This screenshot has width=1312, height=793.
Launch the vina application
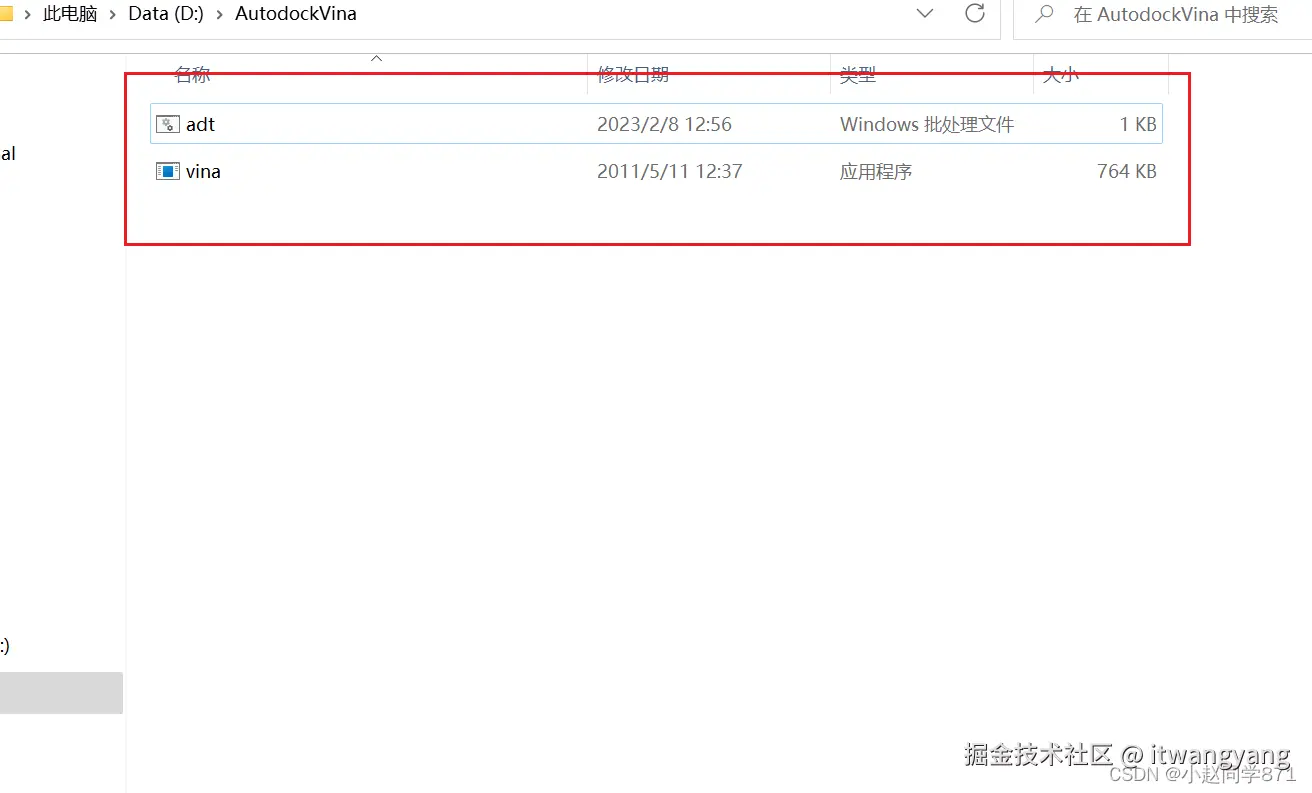click(x=203, y=171)
